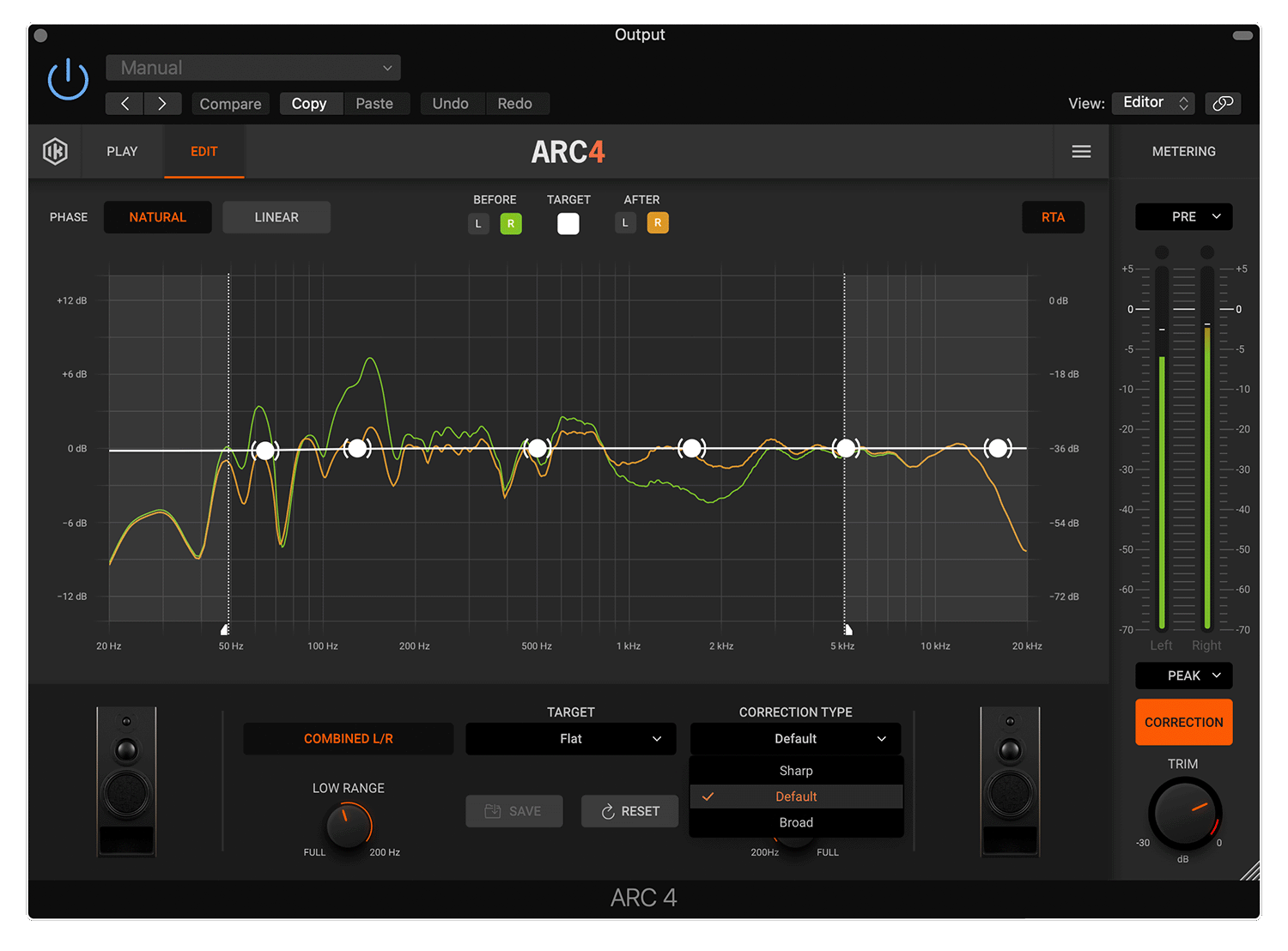Open the Manual preset dropdown
Screen dimensions: 1288x951
(x=252, y=67)
